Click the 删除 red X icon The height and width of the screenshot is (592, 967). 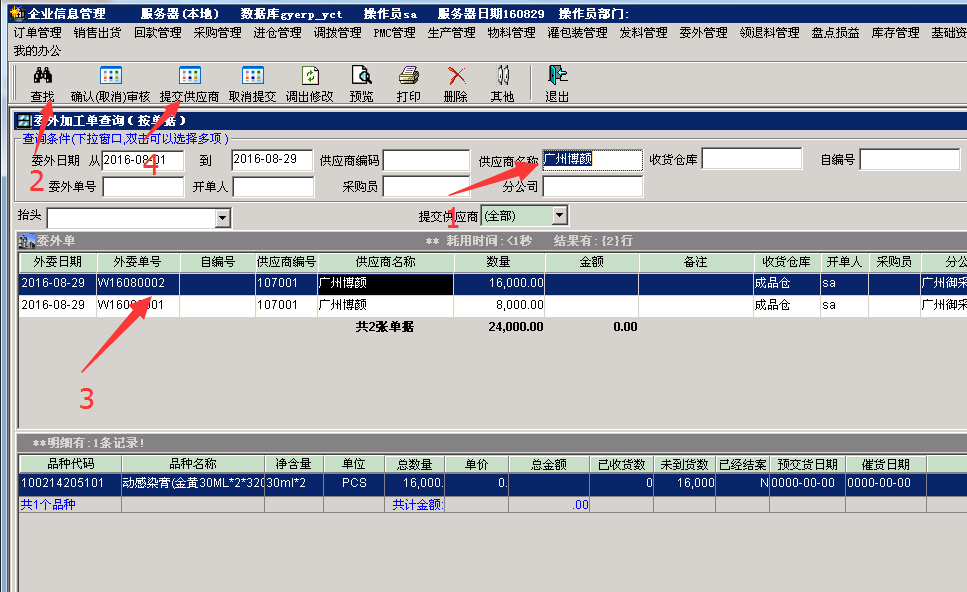[x=455, y=76]
